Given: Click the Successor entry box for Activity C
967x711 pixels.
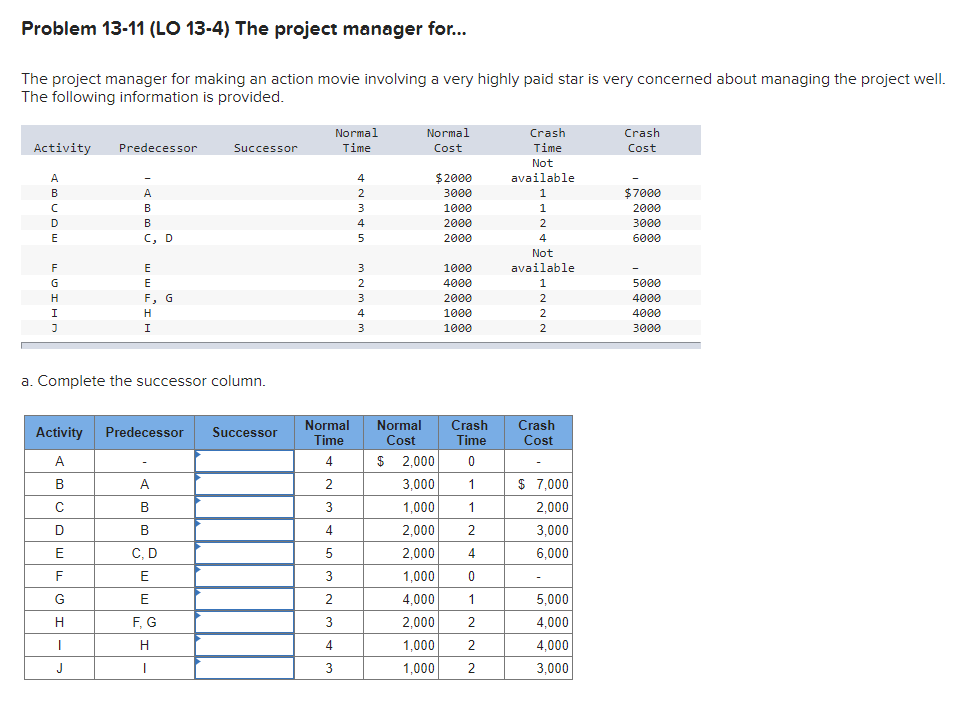Looking at the screenshot, I should [244, 507].
